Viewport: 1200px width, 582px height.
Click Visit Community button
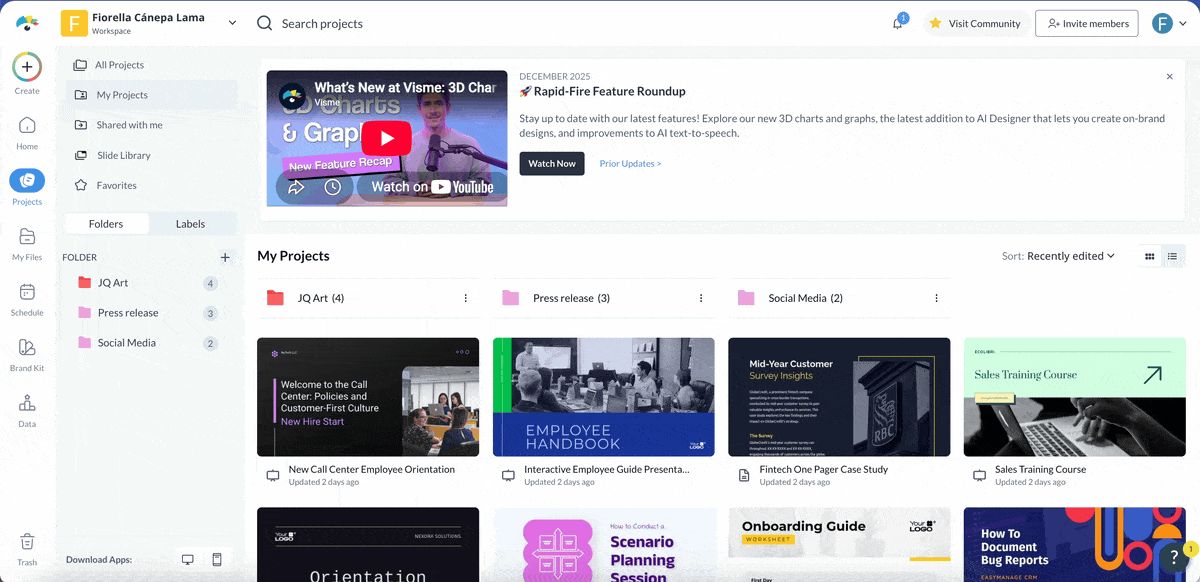[975, 23]
